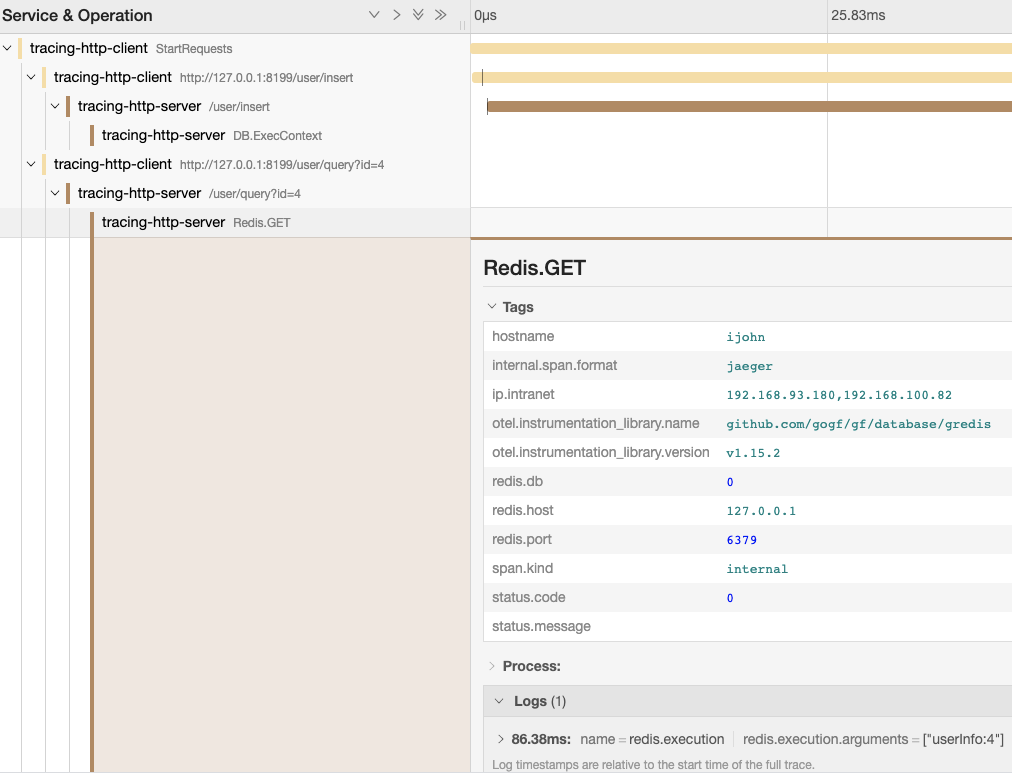The height and width of the screenshot is (776, 1012).
Task: Click the redis.host tag row
Action: coord(746,510)
